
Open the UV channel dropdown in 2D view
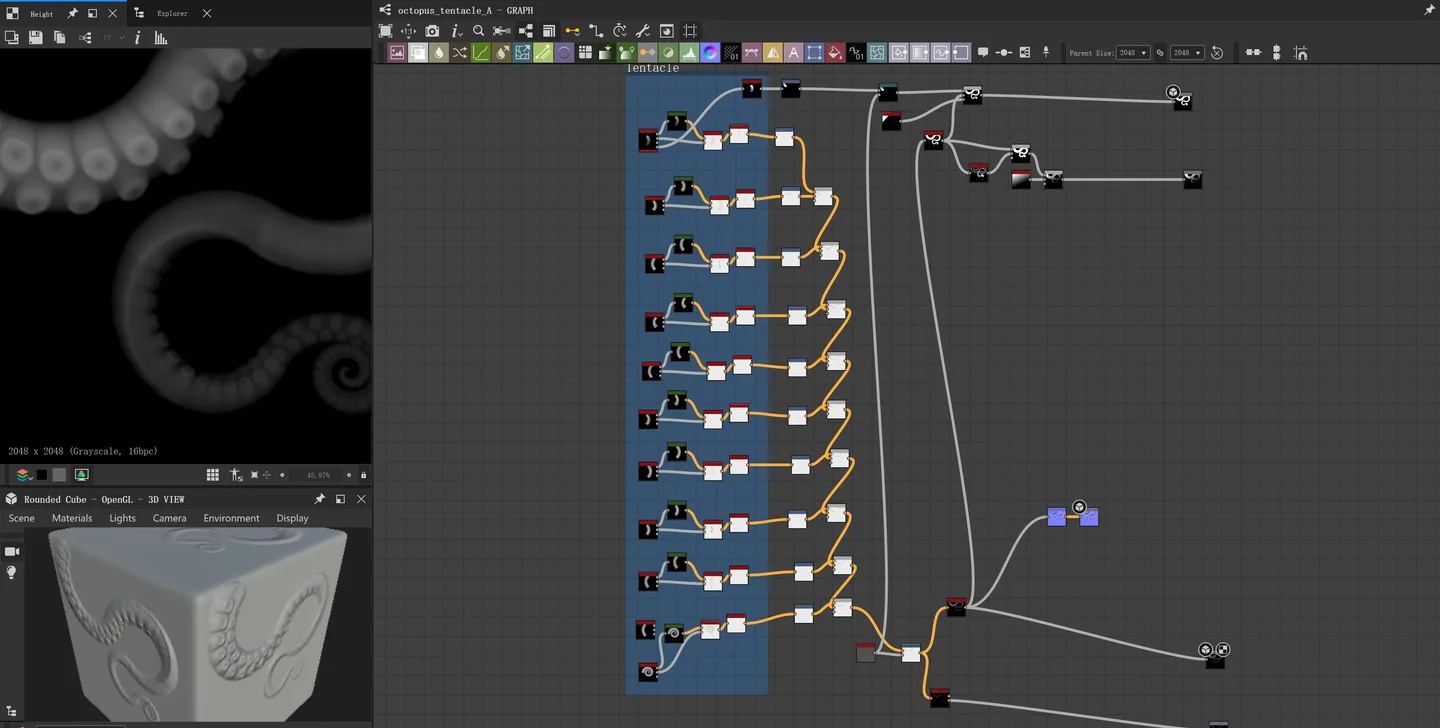(113, 38)
